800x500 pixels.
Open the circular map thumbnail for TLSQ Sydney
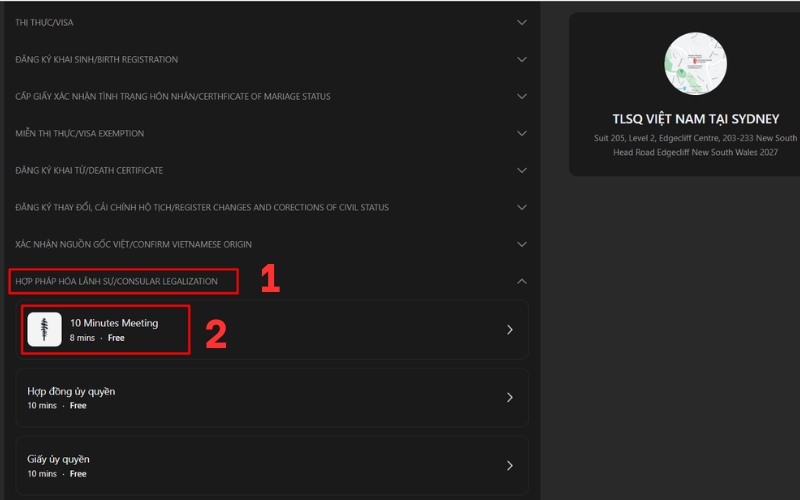tap(695, 63)
